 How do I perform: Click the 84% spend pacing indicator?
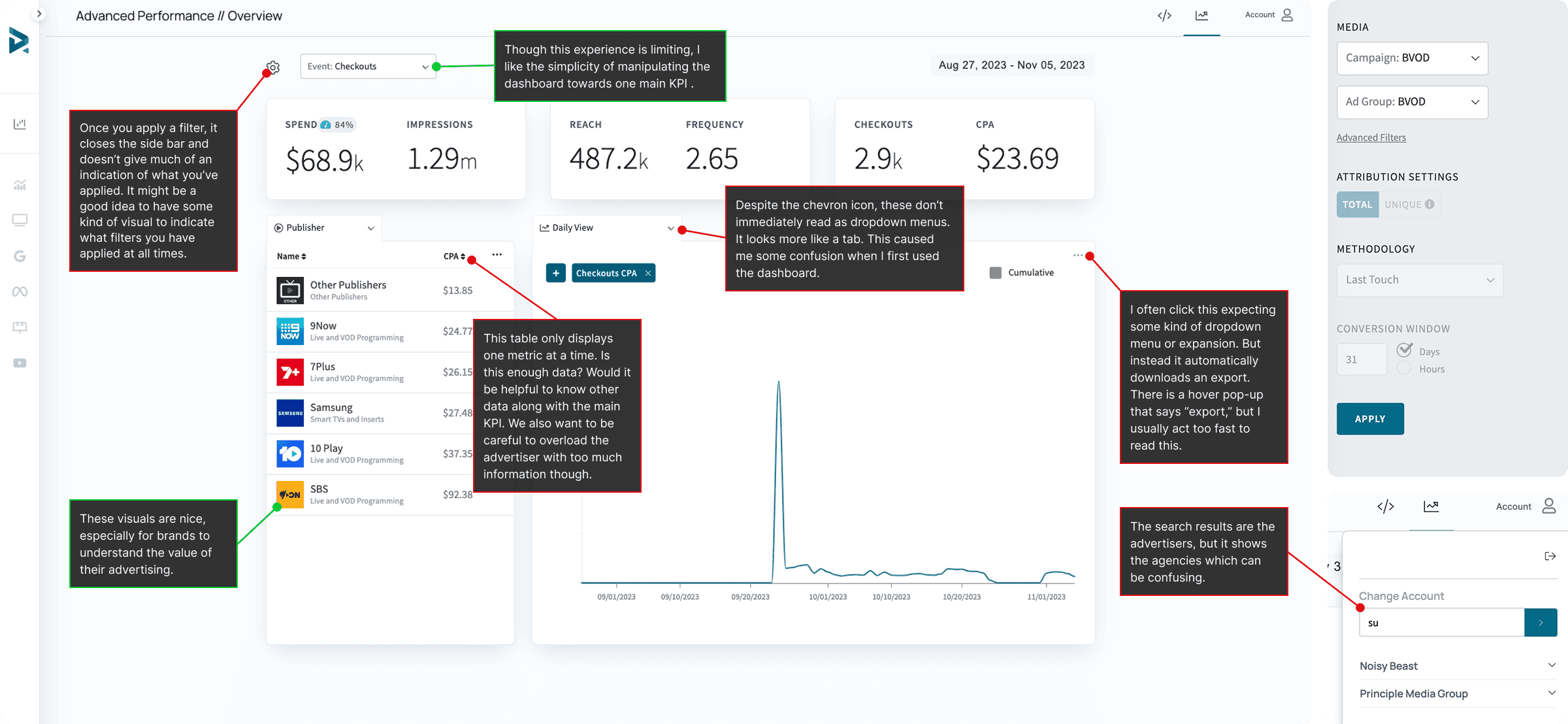337,125
